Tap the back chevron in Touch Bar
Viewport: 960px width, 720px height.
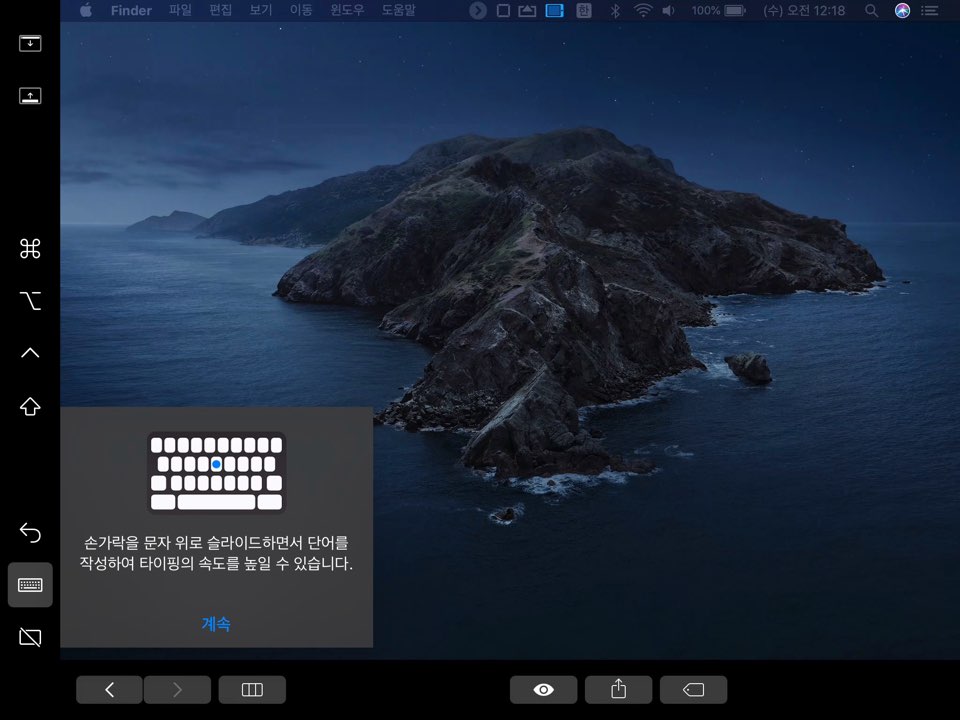[x=110, y=690]
